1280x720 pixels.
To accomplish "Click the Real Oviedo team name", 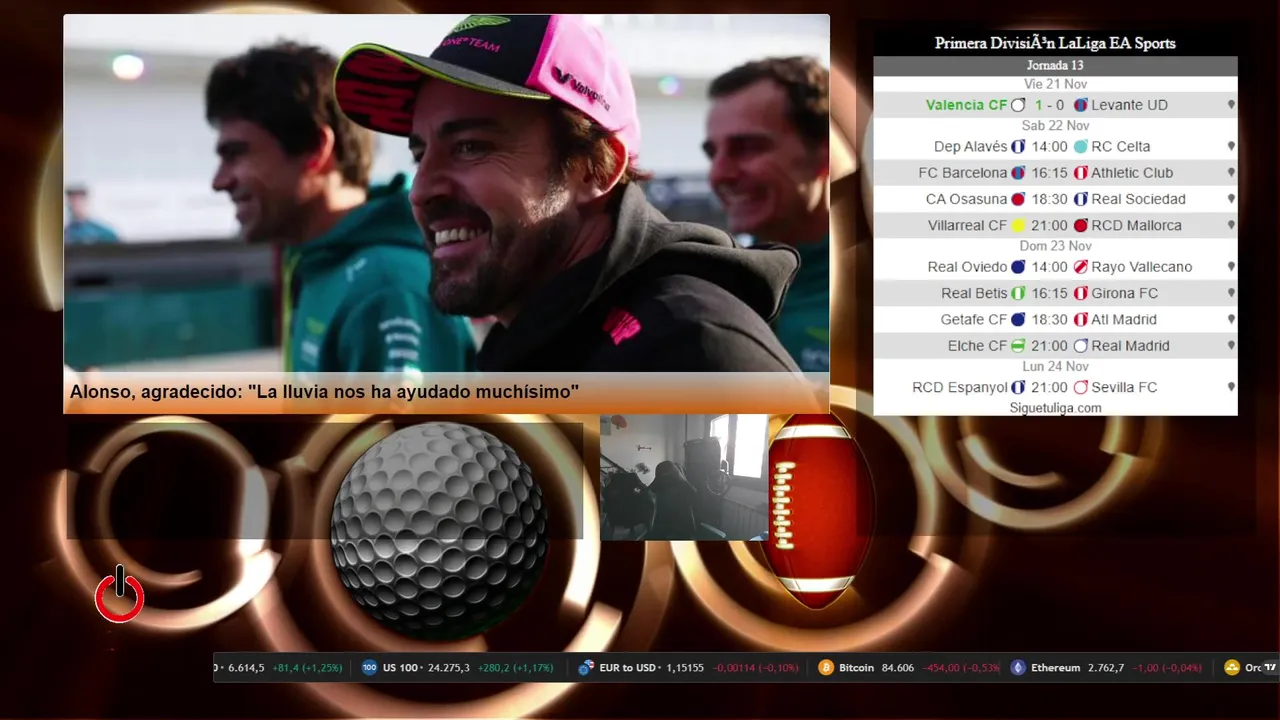I will (967, 267).
